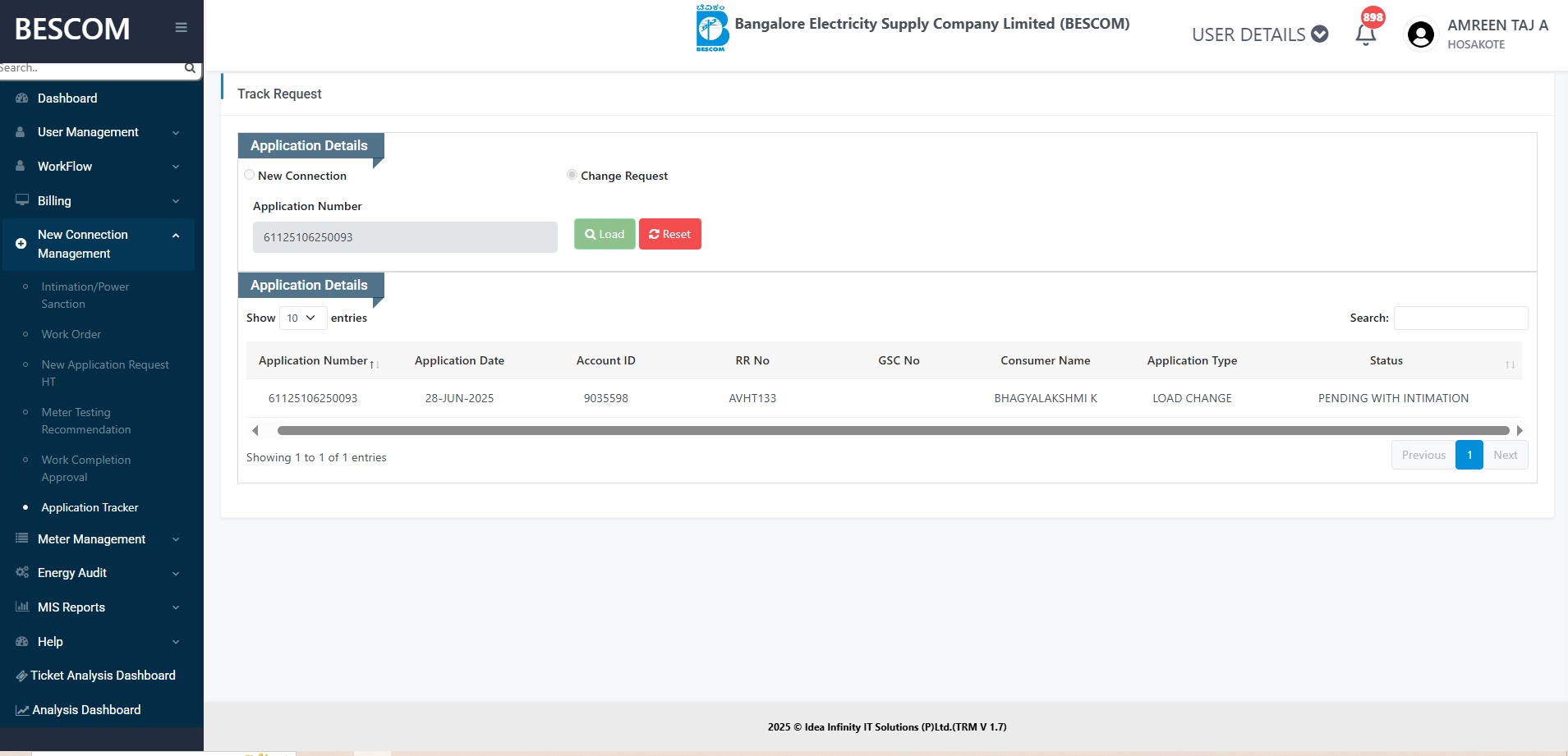The image size is (1568, 756).
Task: Click application number 61125106250093 table cell
Action: click(313, 398)
